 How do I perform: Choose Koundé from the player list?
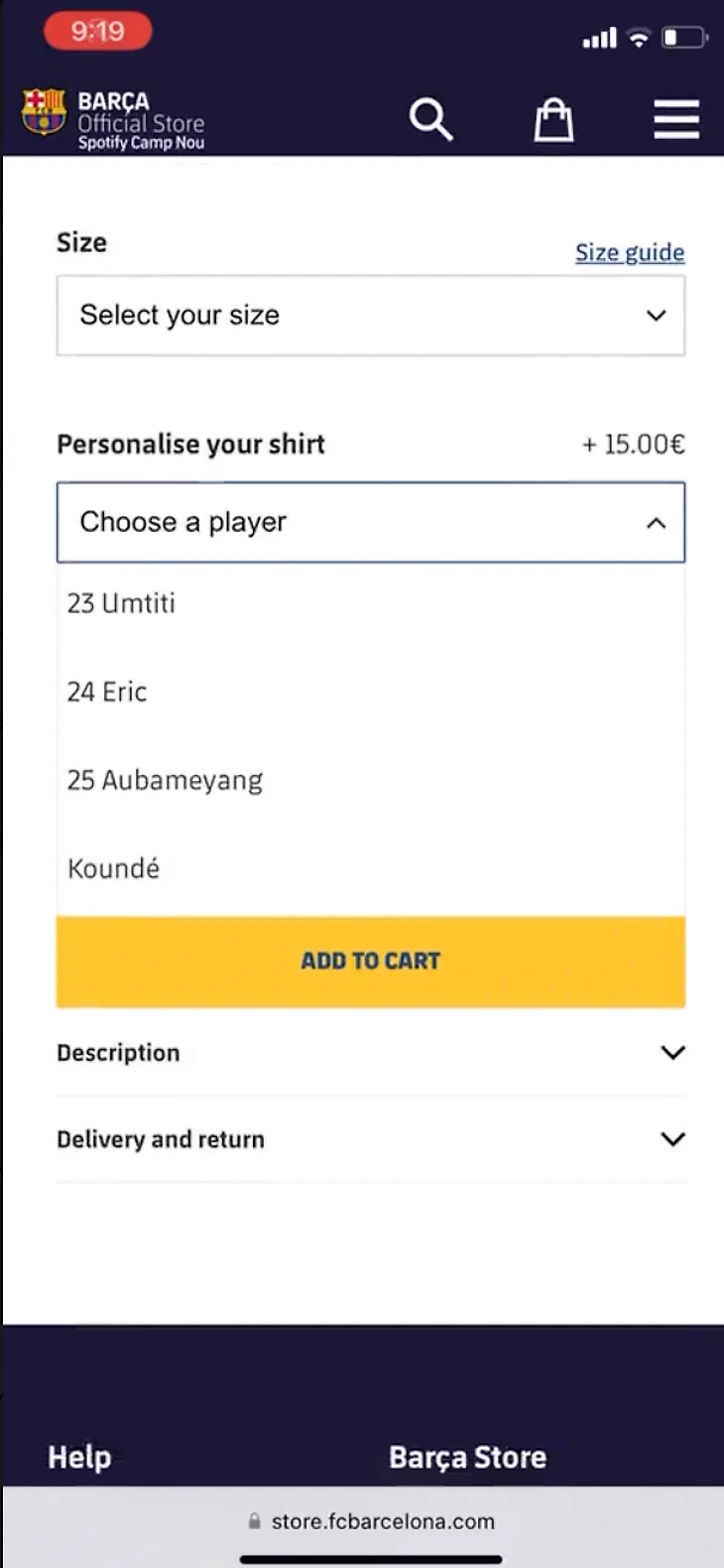coord(371,868)
